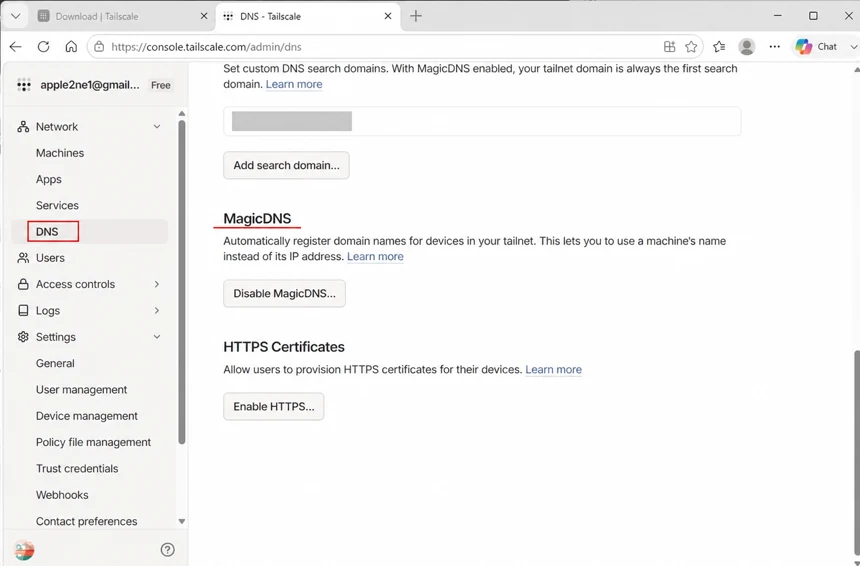860x566 pixels.
Task: Open Machines in sidebar
Action: 60,153
